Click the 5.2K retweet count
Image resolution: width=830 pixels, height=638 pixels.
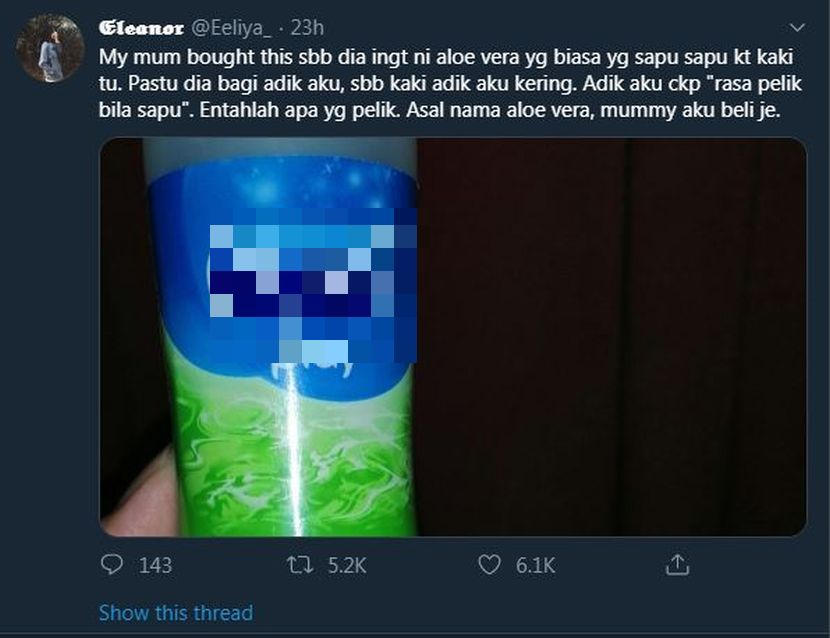347,565
